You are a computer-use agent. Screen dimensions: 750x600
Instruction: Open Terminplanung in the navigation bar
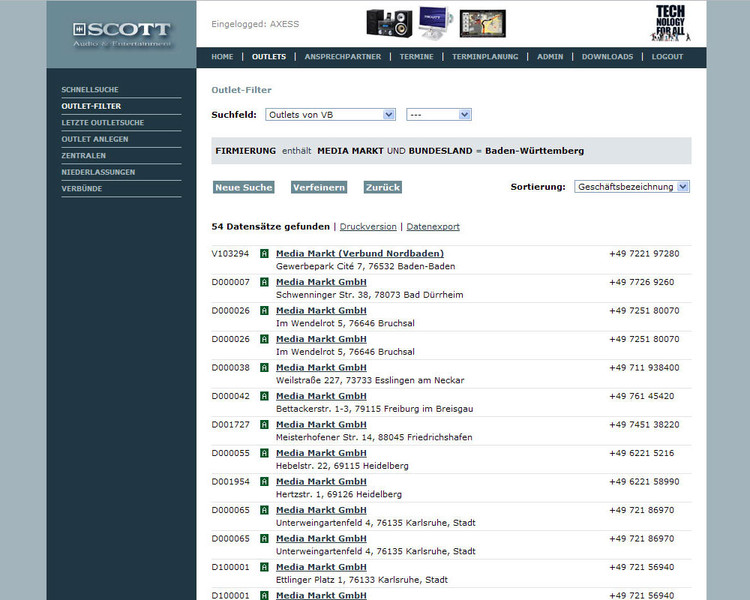[485, 56]
